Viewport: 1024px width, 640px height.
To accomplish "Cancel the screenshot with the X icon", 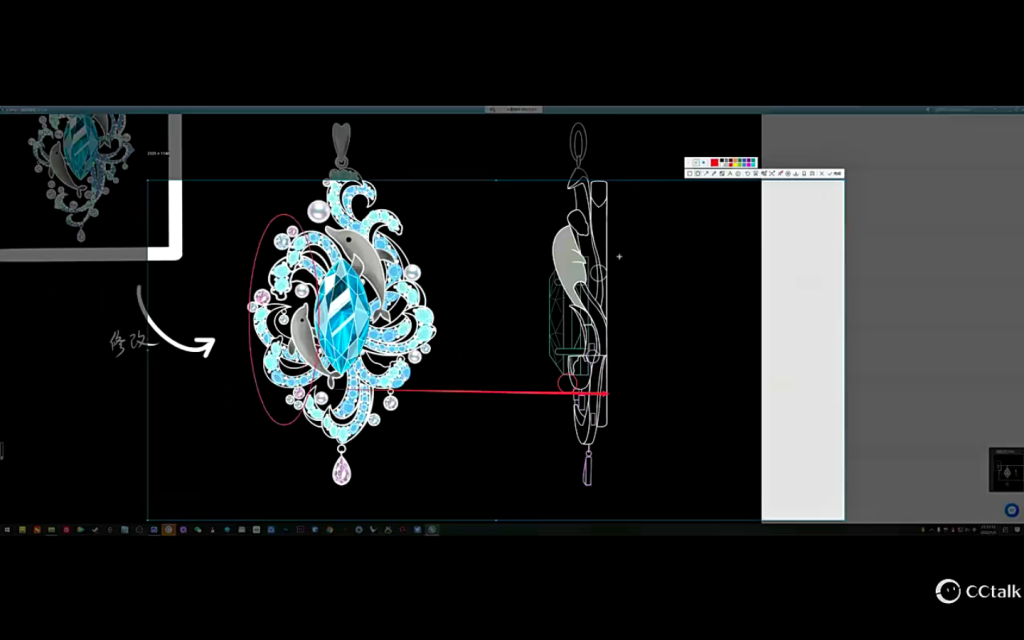I will pos(821,174).
